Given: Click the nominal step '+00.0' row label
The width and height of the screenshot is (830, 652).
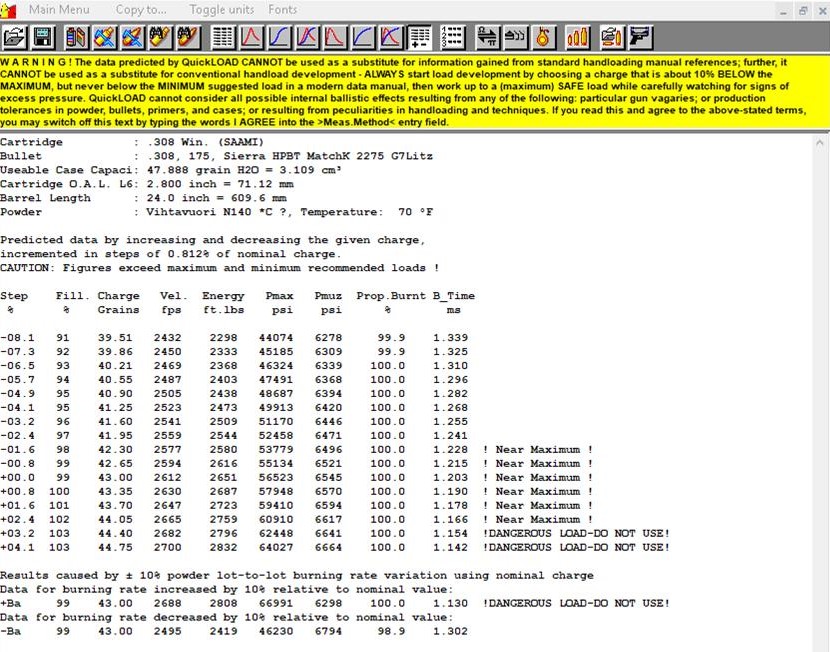Looking at the screenshot, I should pyautogui.click(x=17, y=477).
